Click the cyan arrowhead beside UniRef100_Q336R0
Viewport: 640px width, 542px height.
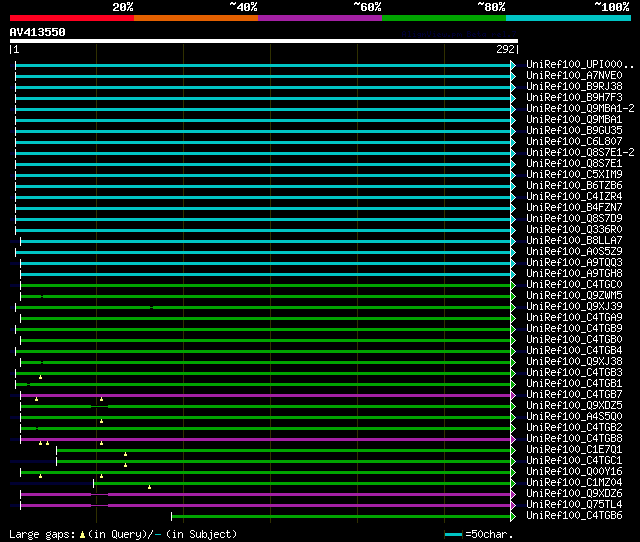pyautogui.click(x=513, y=229)
